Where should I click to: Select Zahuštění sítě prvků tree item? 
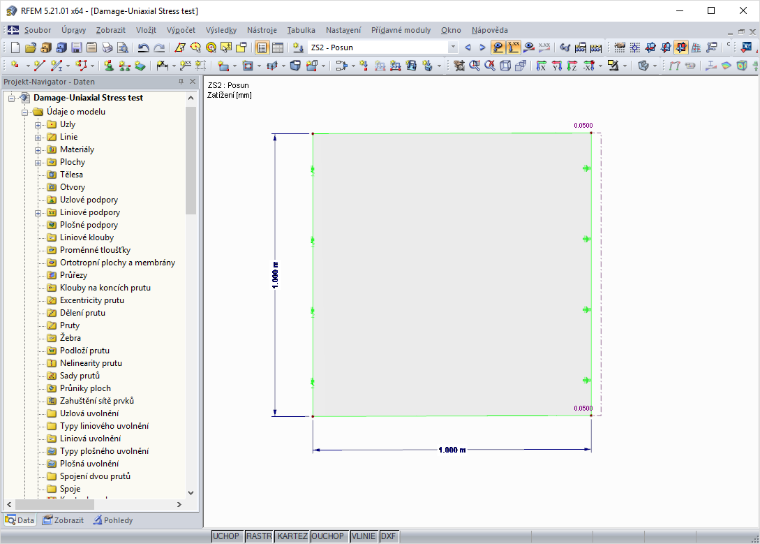pos(97,401)
